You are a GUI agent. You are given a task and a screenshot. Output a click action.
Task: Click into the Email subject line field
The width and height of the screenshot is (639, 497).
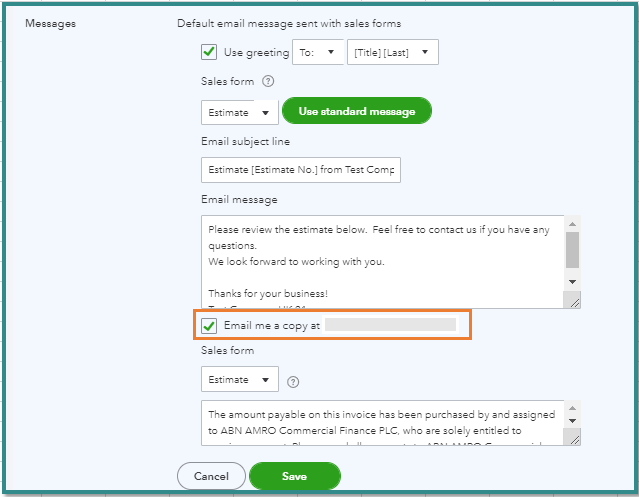[x=300, y=171]
